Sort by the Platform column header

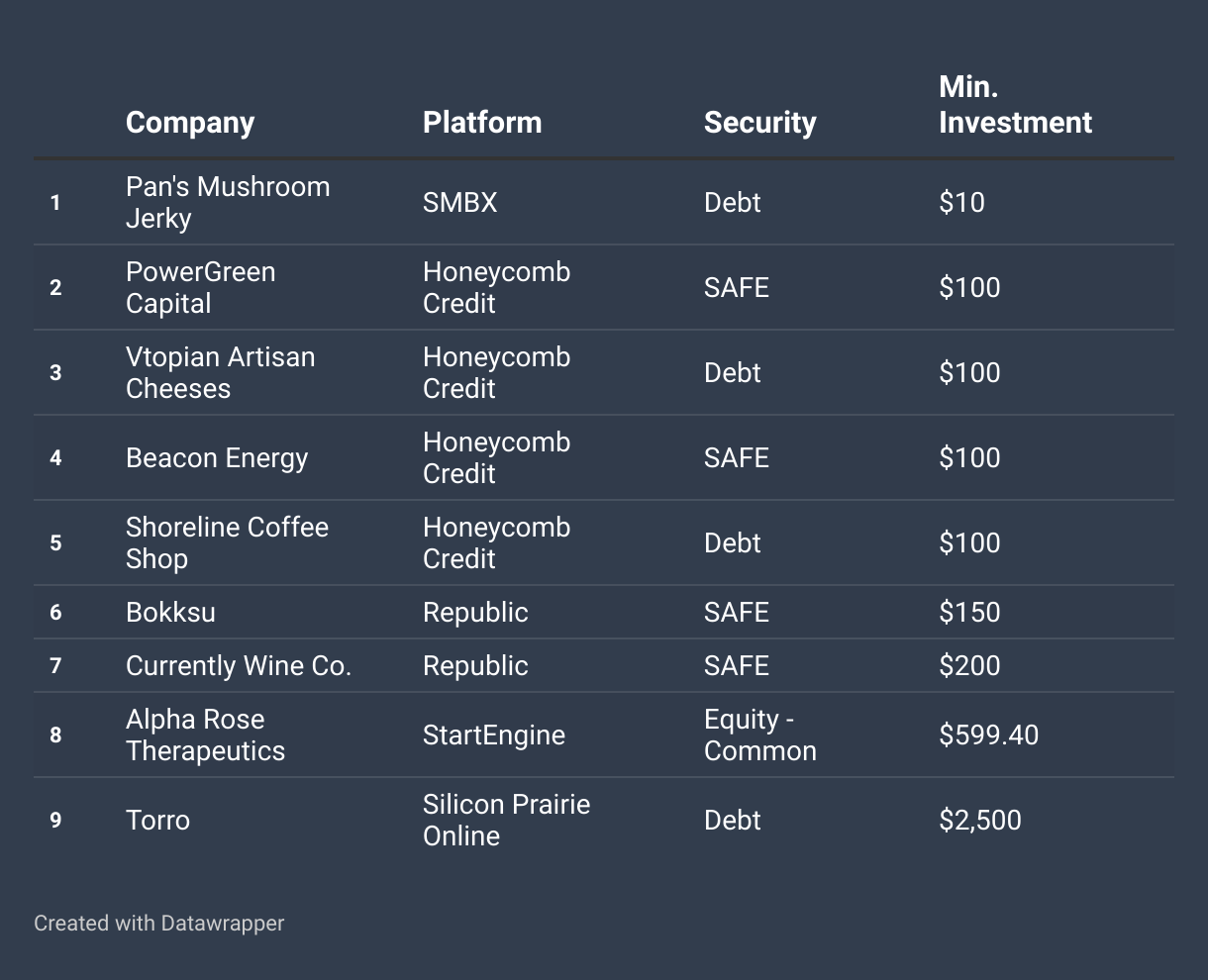point(482,123)
